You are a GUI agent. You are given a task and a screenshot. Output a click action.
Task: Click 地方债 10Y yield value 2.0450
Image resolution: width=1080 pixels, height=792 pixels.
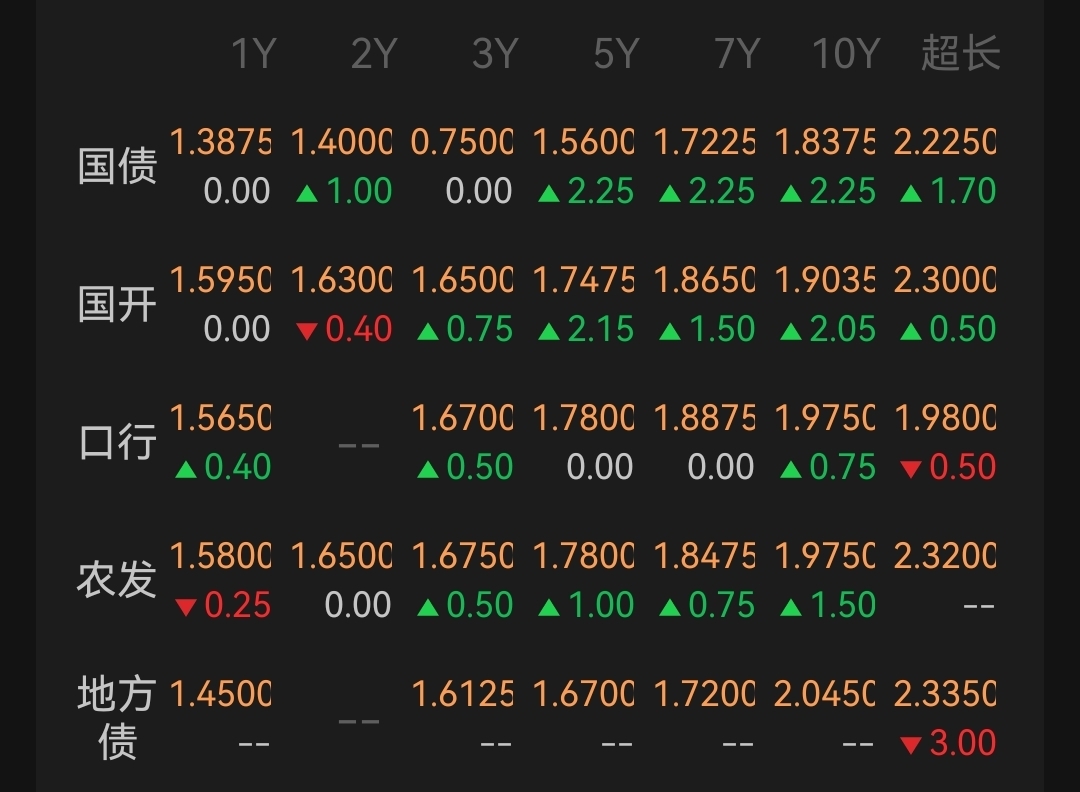click(825, 693)
